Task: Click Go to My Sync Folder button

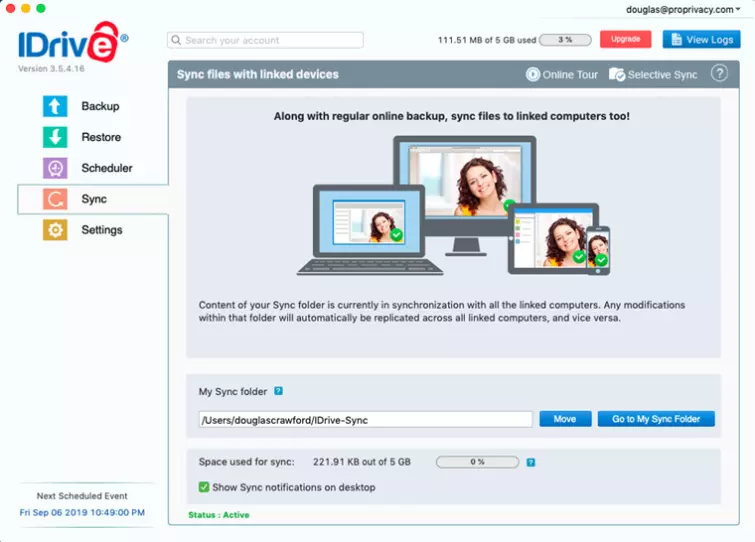Action: click(656, 419)
